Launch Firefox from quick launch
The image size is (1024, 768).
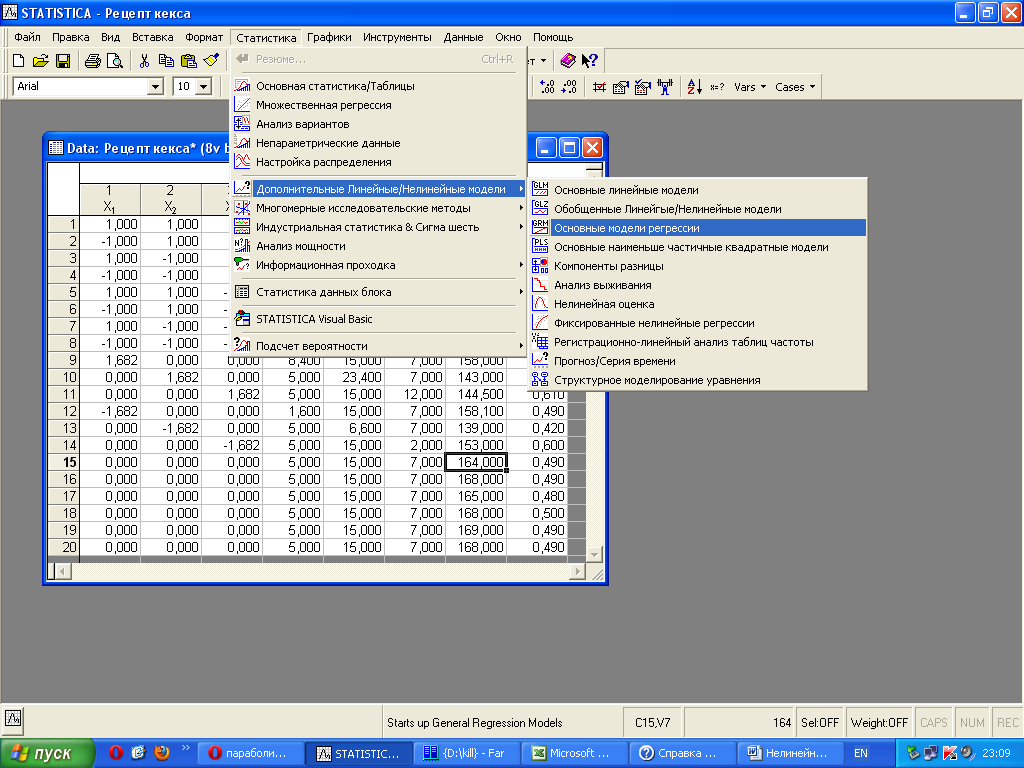162,752
